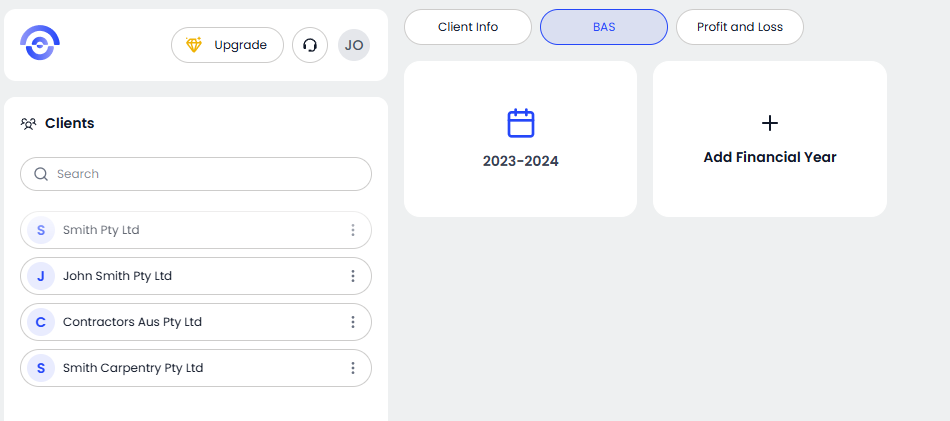Open the 2023-2024 financial year card

click(x=520, y=140)
